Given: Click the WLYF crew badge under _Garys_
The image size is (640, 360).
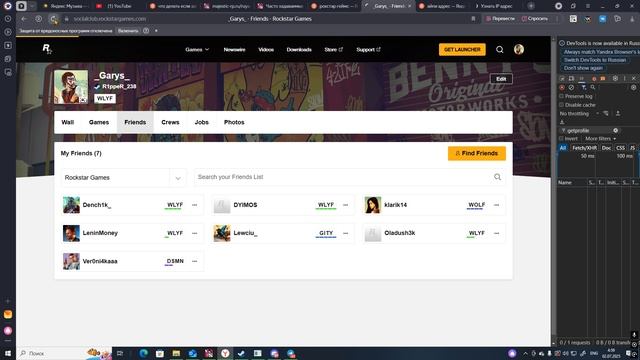Looking at the screenshot, I should click(105, 98).
